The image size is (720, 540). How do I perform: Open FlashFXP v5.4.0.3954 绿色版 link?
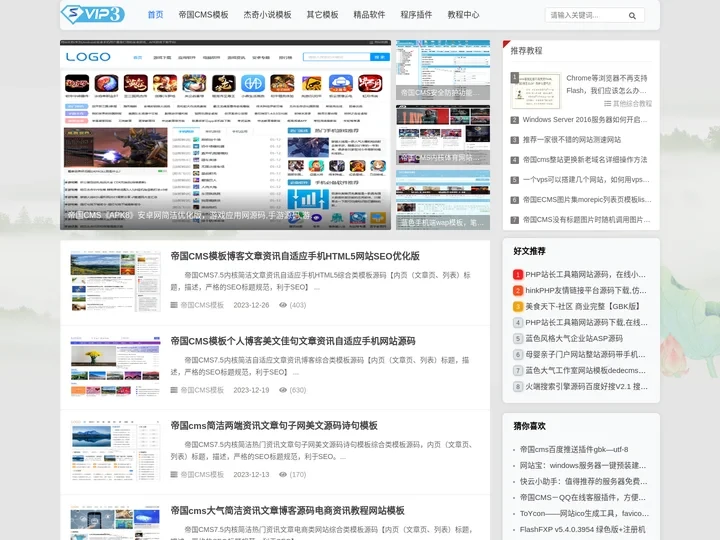point(583,529)
